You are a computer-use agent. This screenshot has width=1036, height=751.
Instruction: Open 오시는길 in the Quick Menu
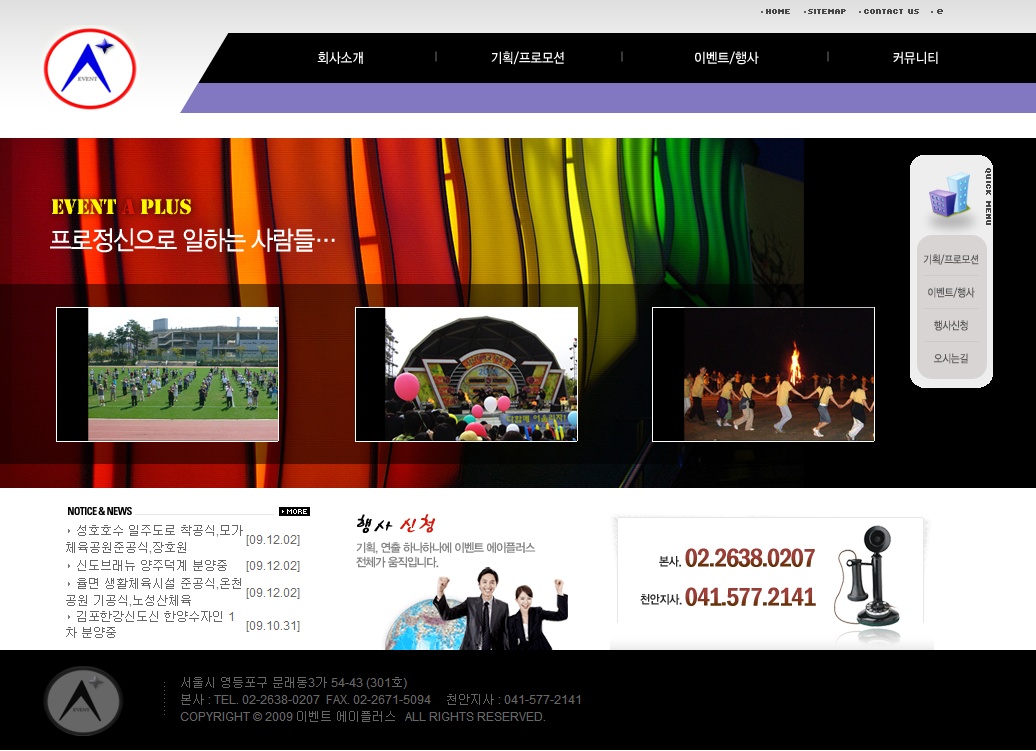click(951, 358)
